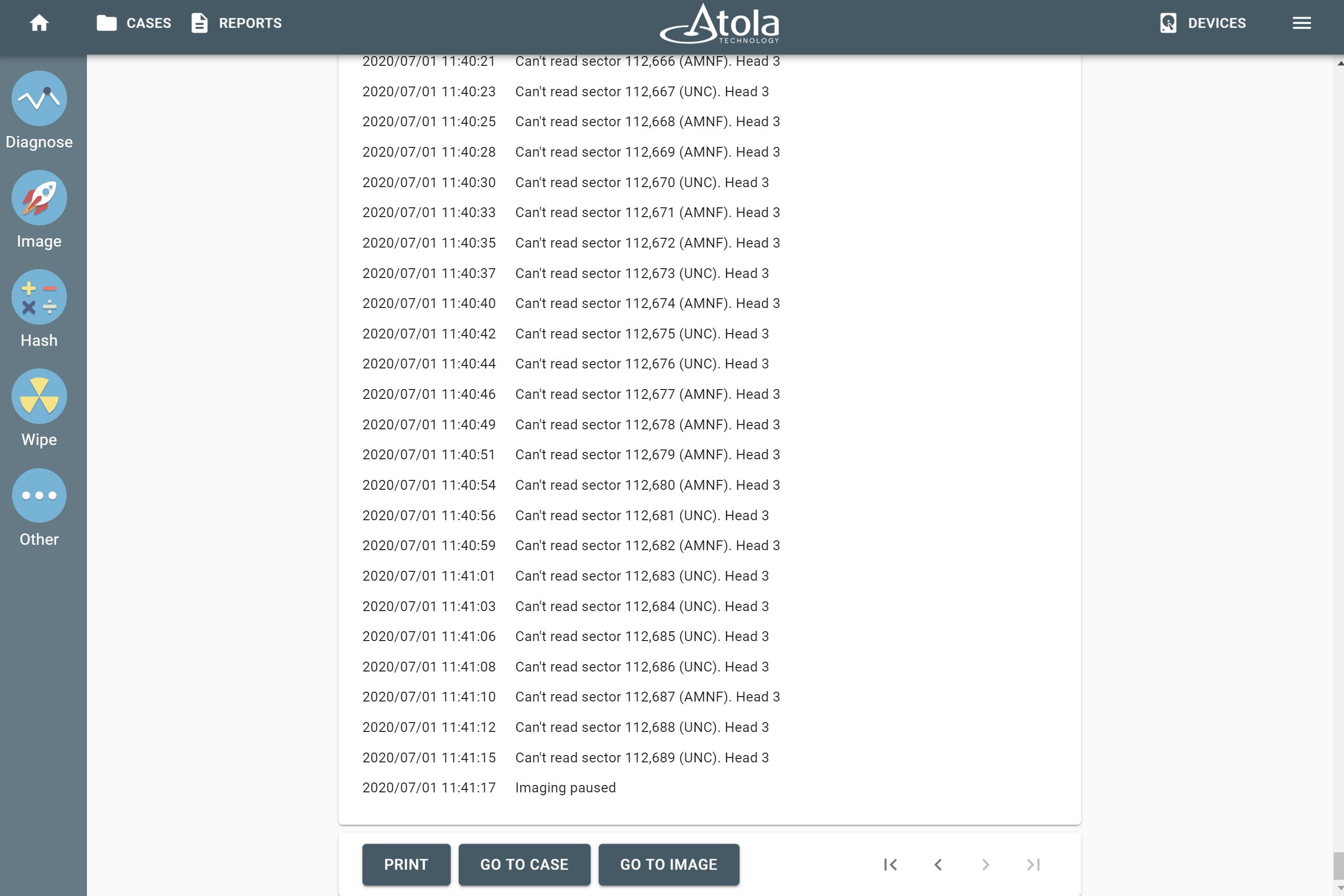Screen dimensions: 1344x896
Task: Open the hamburger menu
Action: coord(1302,23)
